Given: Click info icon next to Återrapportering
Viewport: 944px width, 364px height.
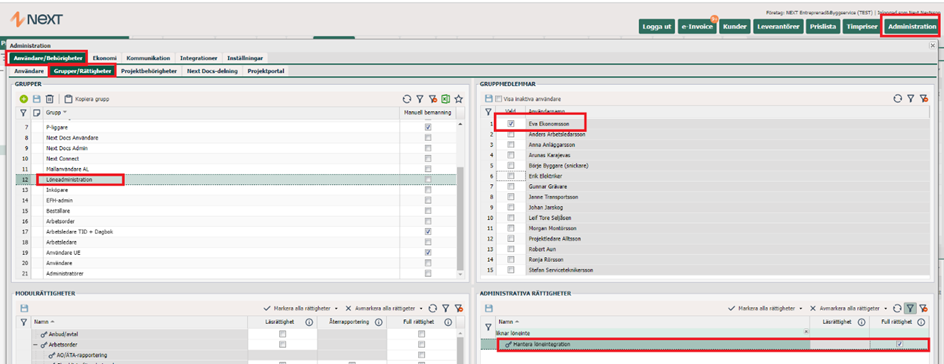Looking at the screenshot, I should point(379,322).
